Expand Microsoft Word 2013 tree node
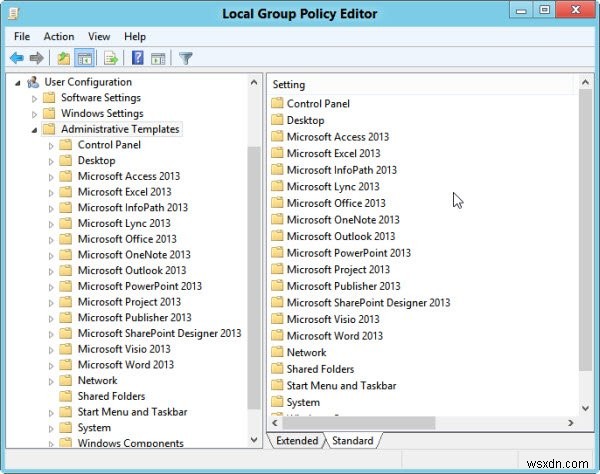600x474 pixels. 51,366
